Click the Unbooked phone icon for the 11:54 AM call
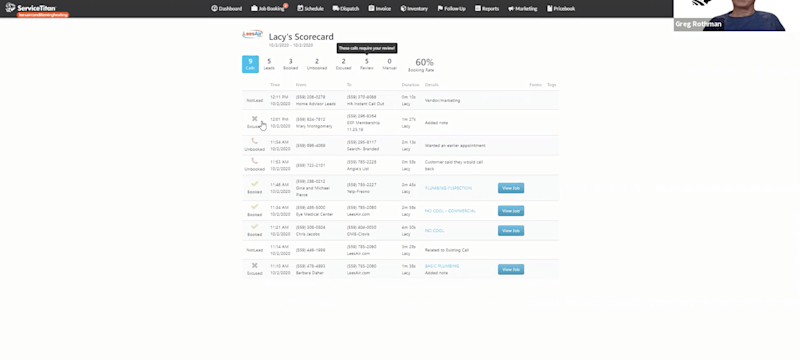 point(254,141)
